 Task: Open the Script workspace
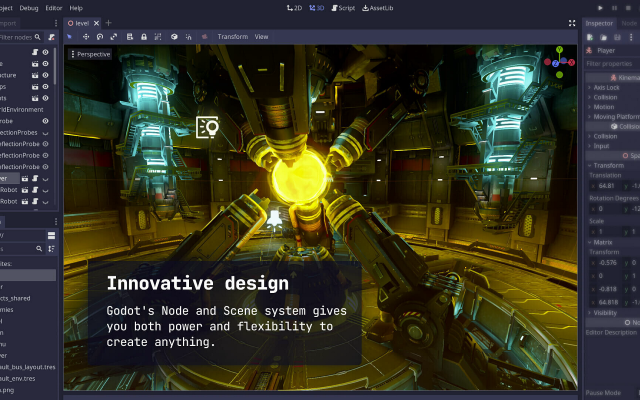click(343, 8)
